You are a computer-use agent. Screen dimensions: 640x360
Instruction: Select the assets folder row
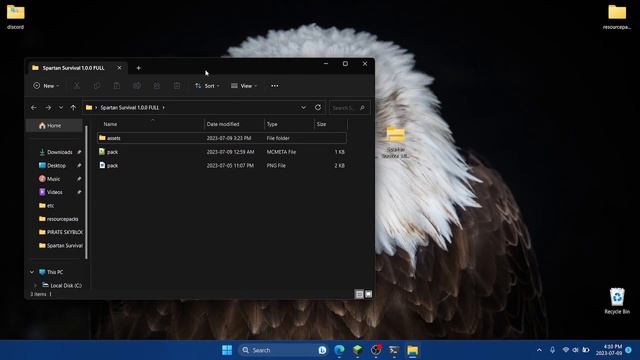[222, 138]
